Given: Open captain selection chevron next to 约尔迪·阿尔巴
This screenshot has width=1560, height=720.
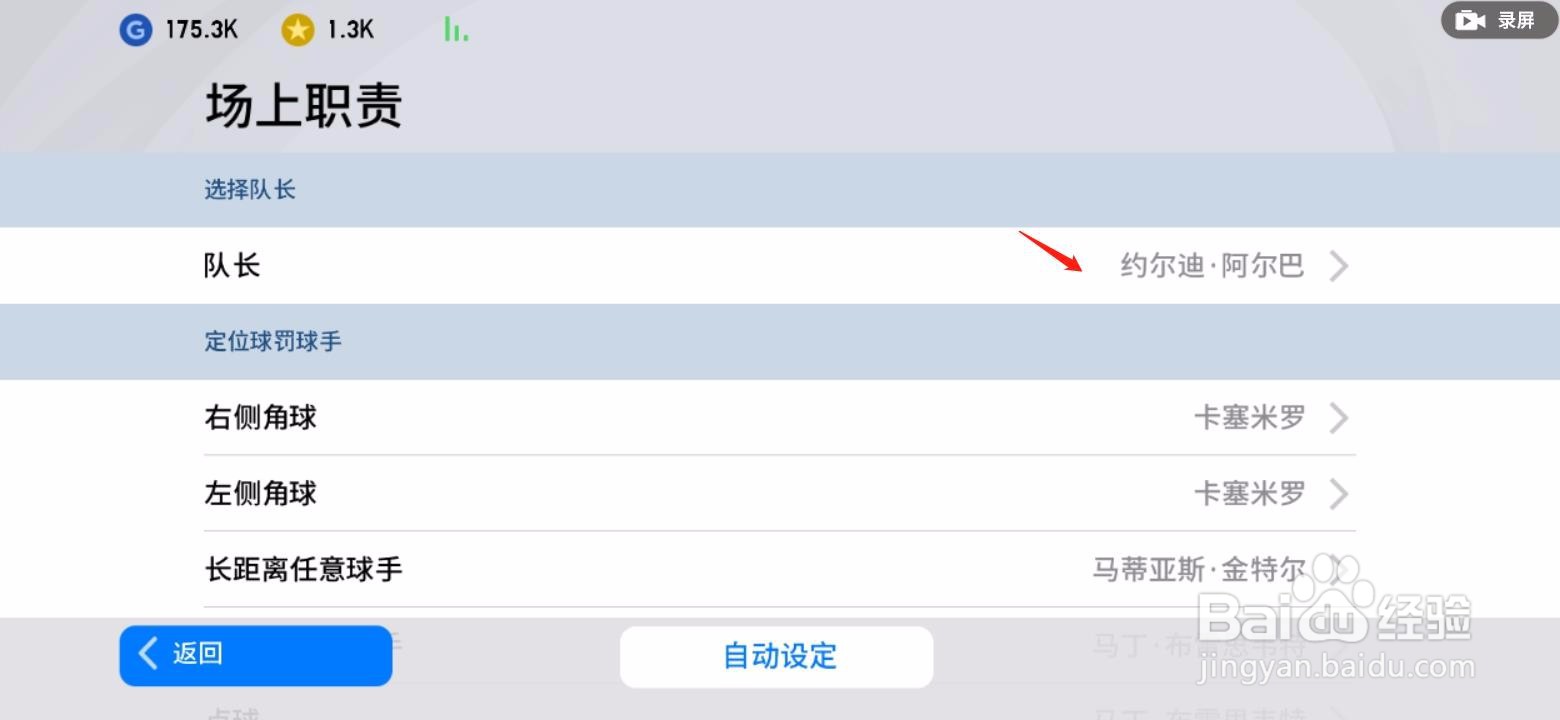Looking at the screenshot, I should coord(1339,266).
